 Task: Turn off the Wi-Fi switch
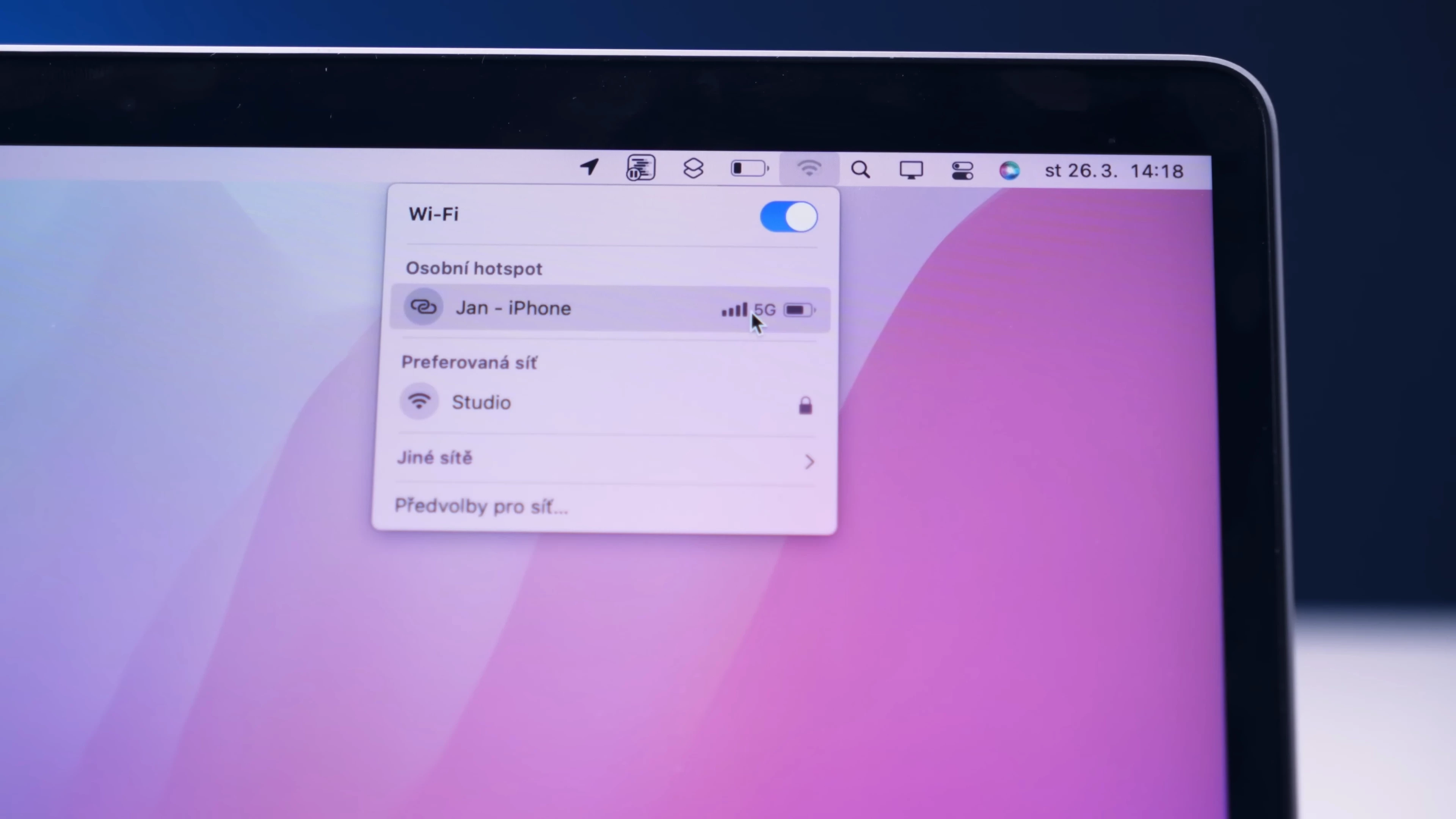coord(789,217)
